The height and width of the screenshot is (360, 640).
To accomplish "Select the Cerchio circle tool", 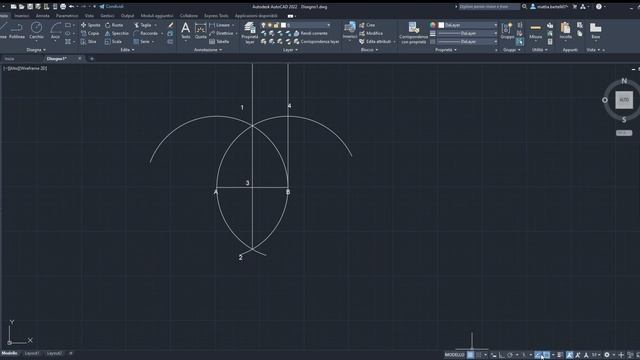I will coord(36,31).
